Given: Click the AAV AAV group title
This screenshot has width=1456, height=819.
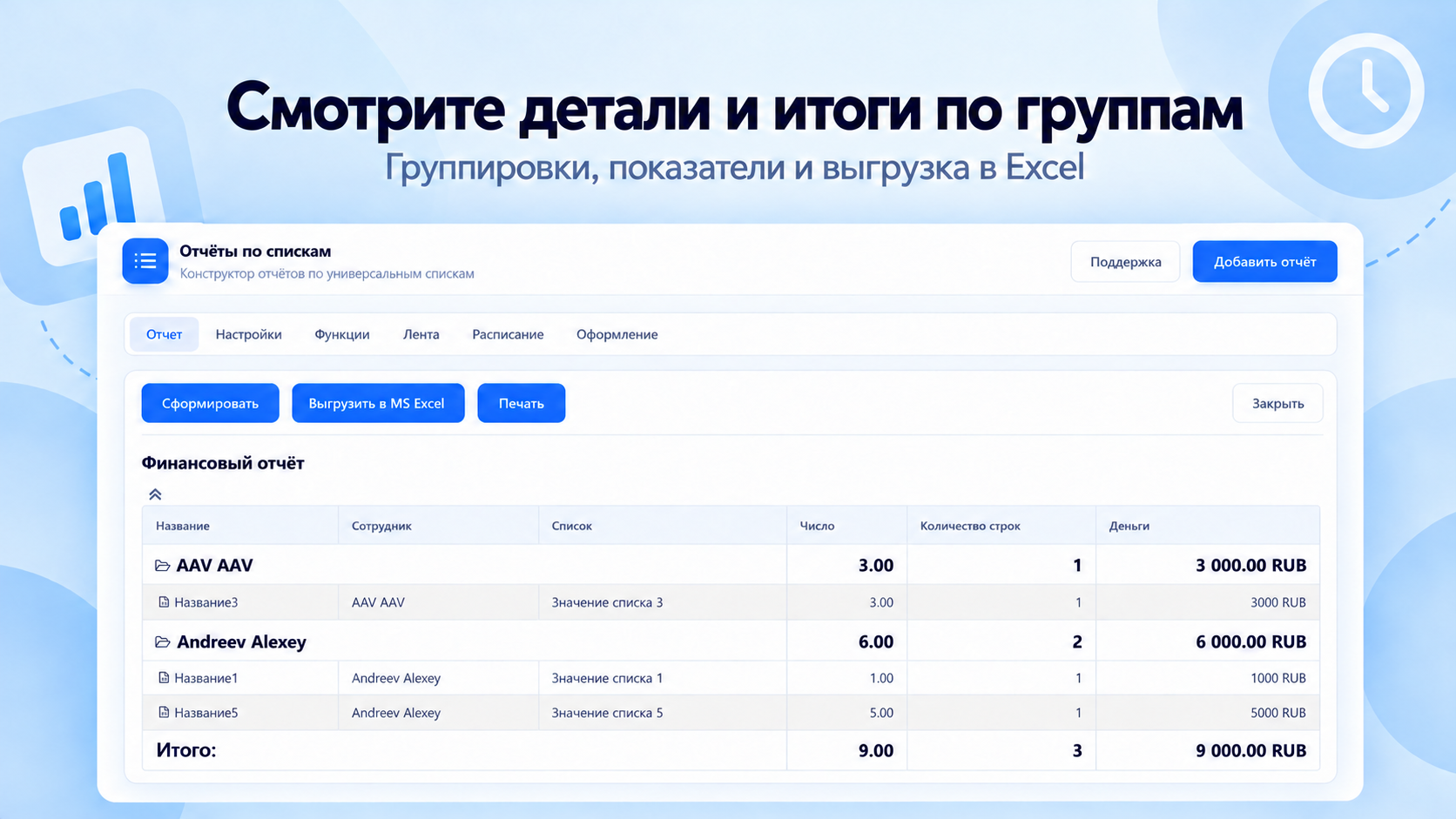Looking at the screenshot, I should click(214, 566).
